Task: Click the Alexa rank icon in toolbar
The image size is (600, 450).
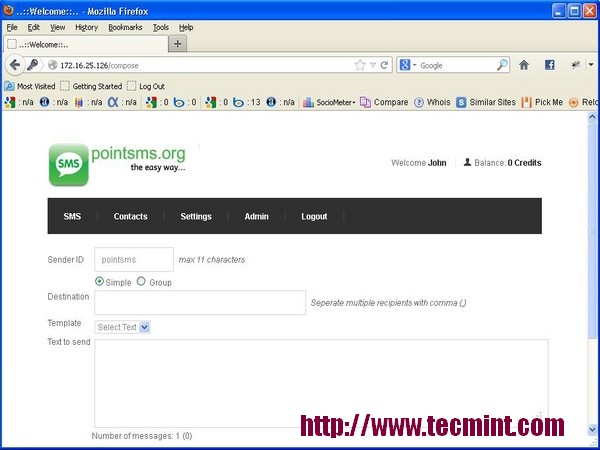Action: (45, 102)
